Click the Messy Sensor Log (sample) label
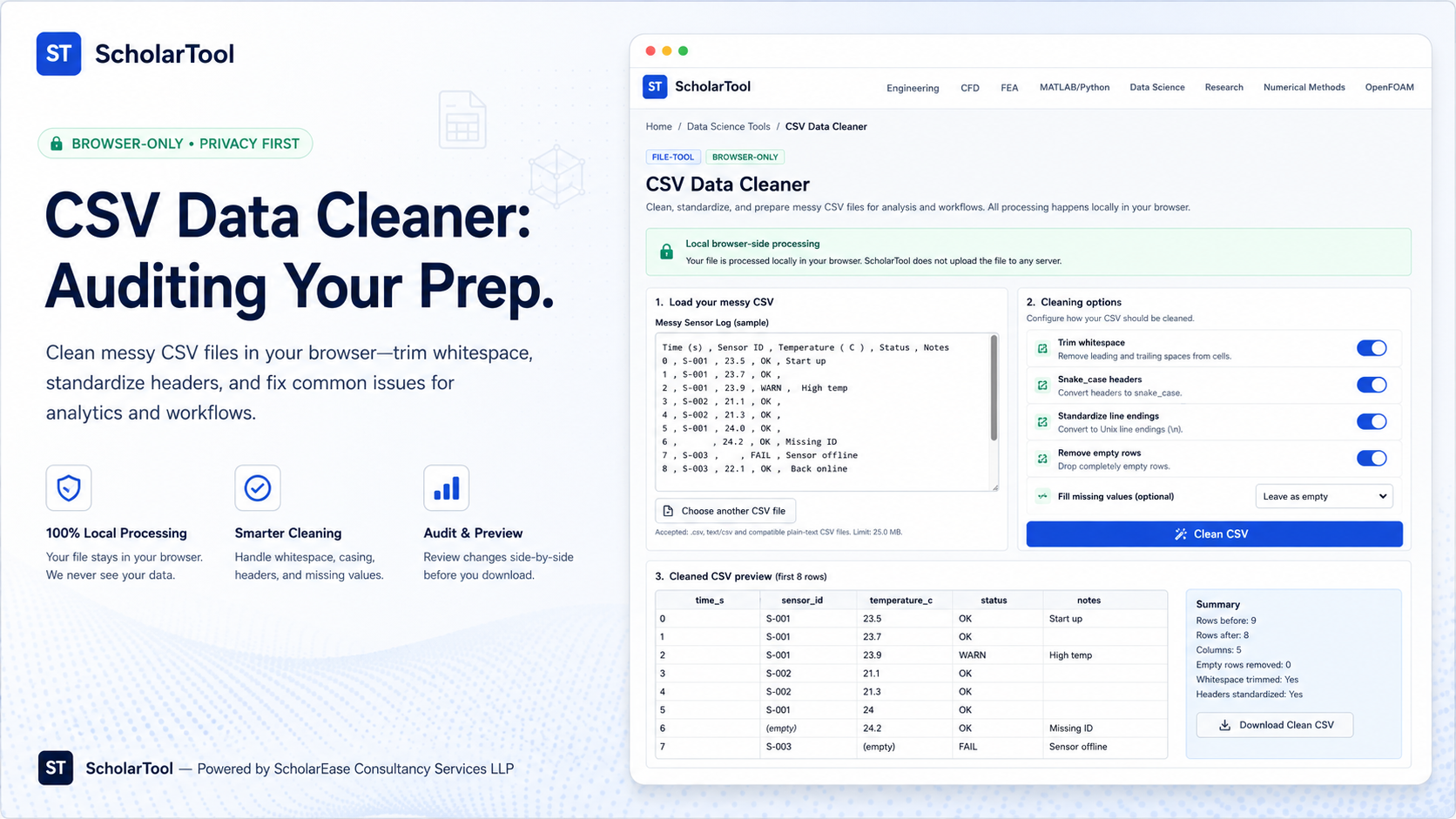 711,322
